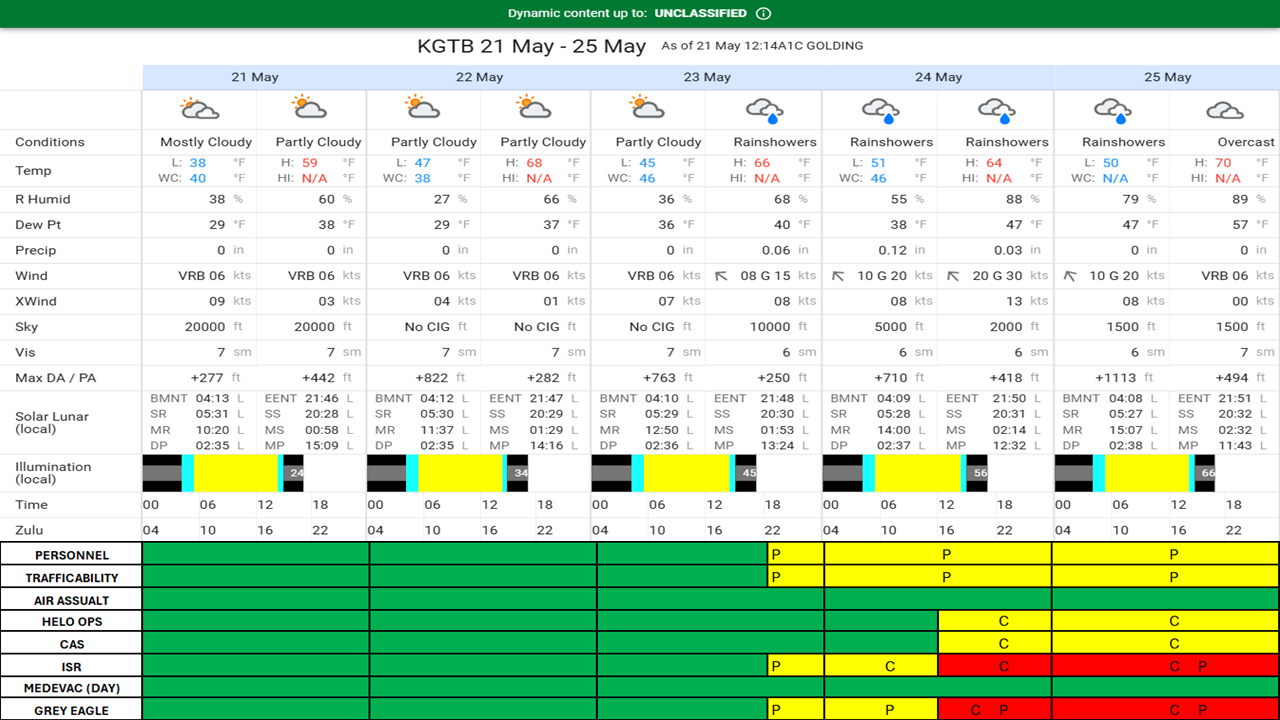Open the 24 May column header
The width and height of the screenshot is (1280, 720).
tap(938, 77)
